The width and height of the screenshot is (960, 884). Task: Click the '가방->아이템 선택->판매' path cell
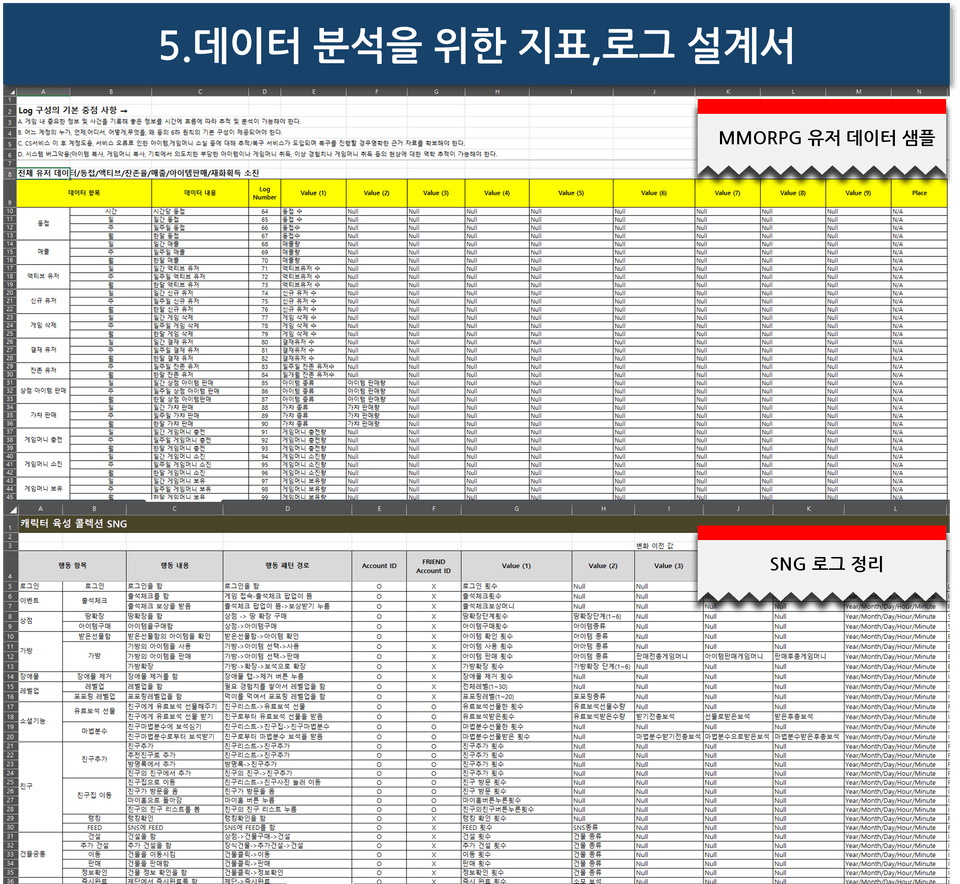[x=287, y=656]
